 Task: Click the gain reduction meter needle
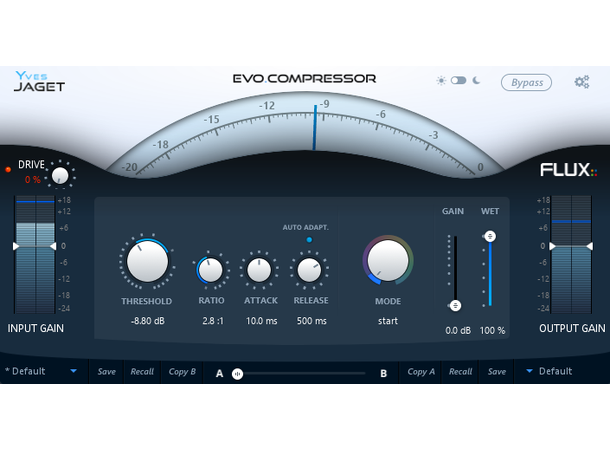[315, 127]
